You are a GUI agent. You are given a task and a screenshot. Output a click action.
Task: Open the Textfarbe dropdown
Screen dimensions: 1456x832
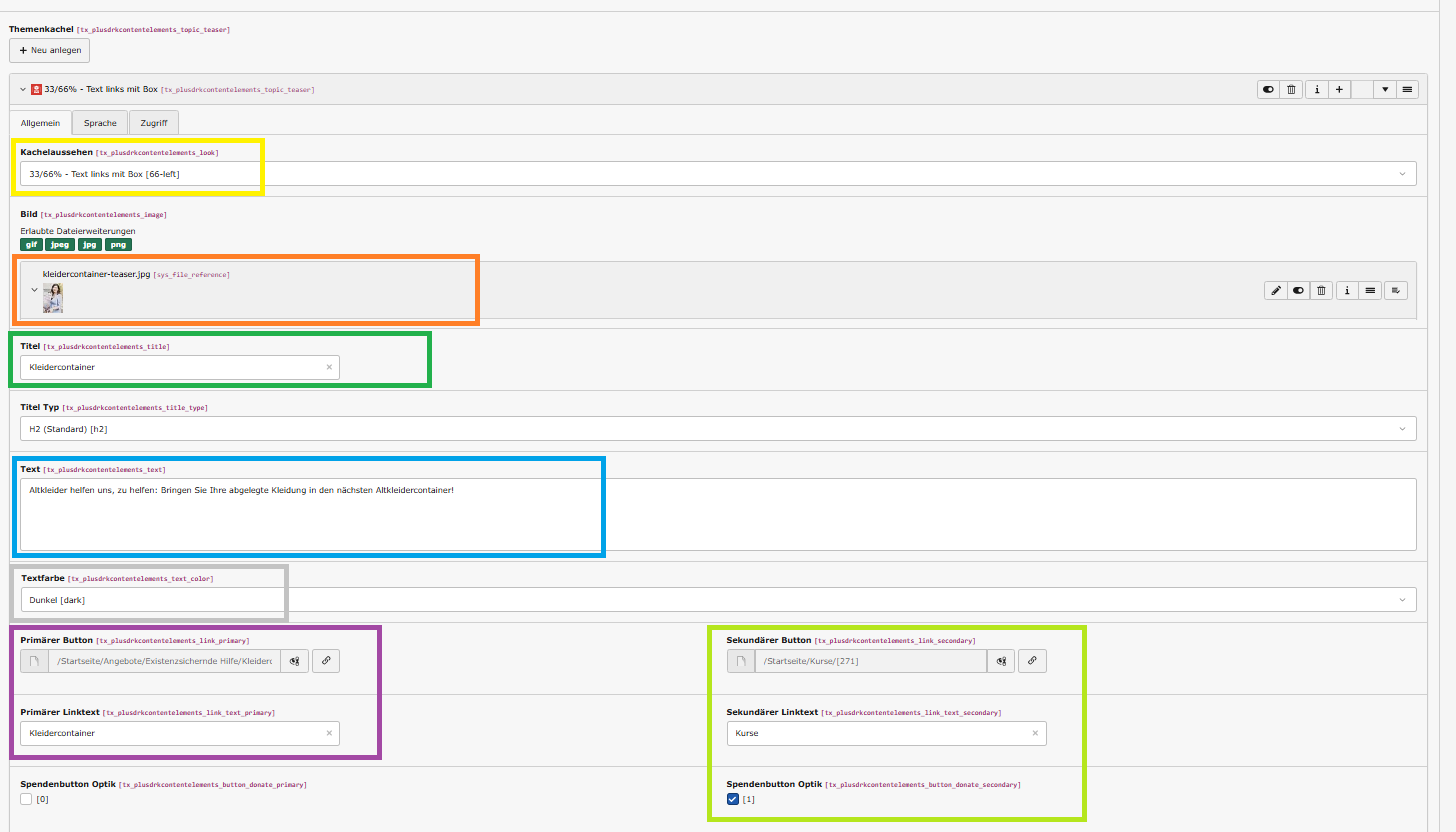718,600
